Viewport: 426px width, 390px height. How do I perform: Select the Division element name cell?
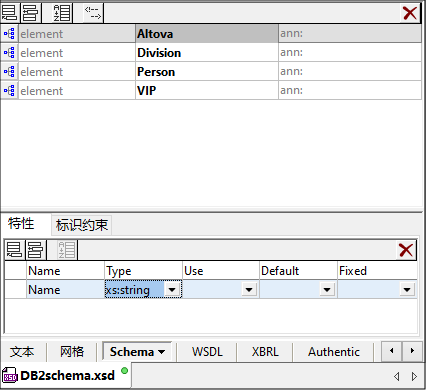207,53
